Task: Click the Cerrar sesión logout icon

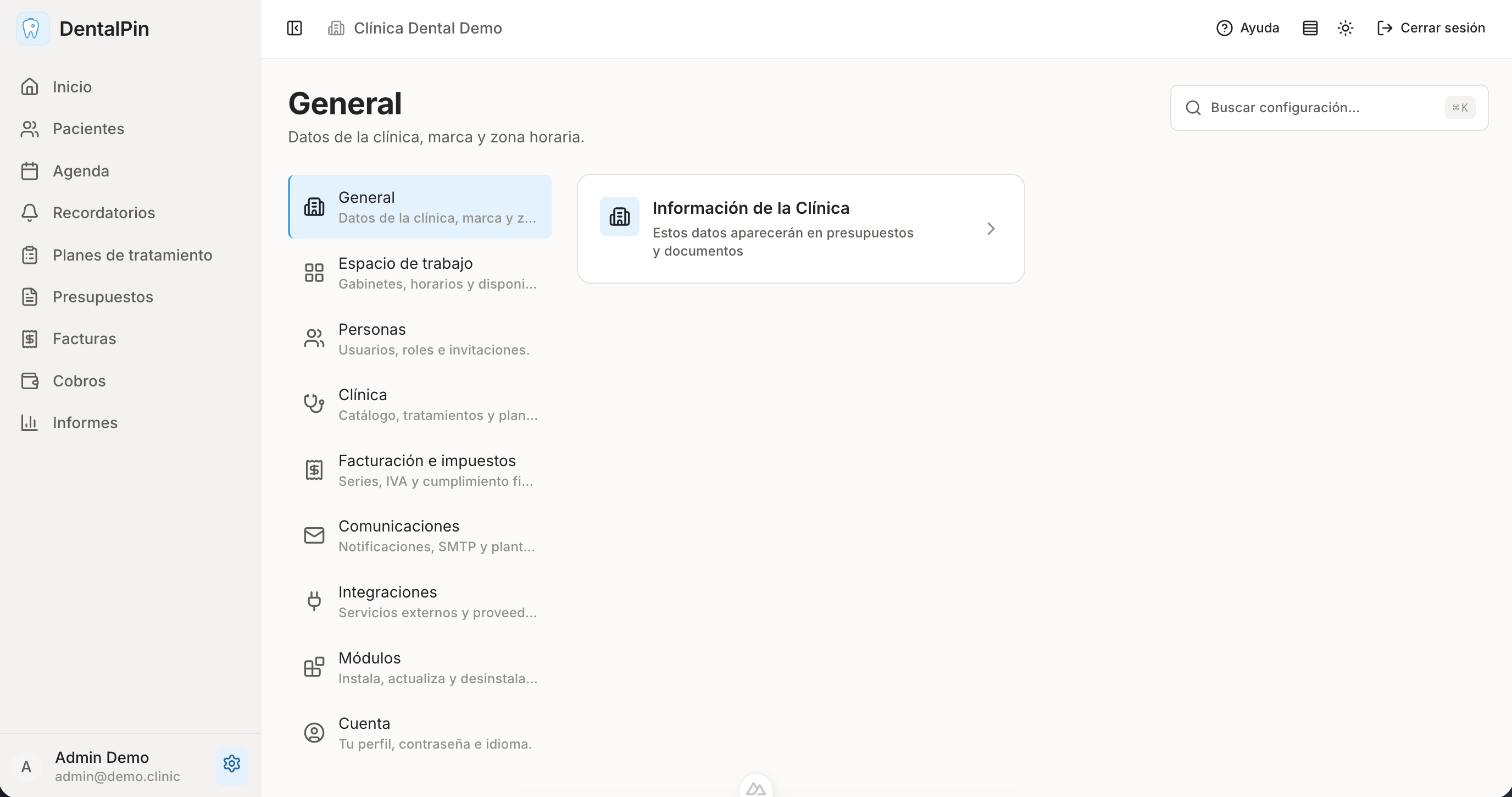Action: coord(1385,28)
